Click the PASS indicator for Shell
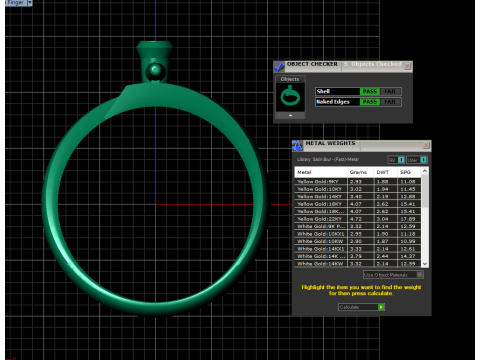 click(370, 91)
